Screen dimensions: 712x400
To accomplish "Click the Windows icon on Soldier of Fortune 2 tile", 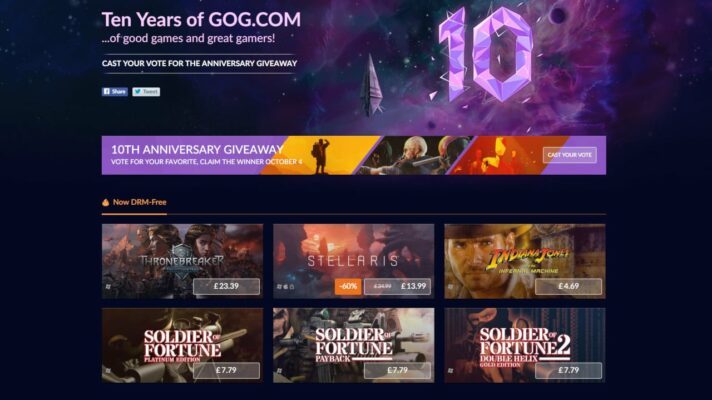I will [450, 371].
